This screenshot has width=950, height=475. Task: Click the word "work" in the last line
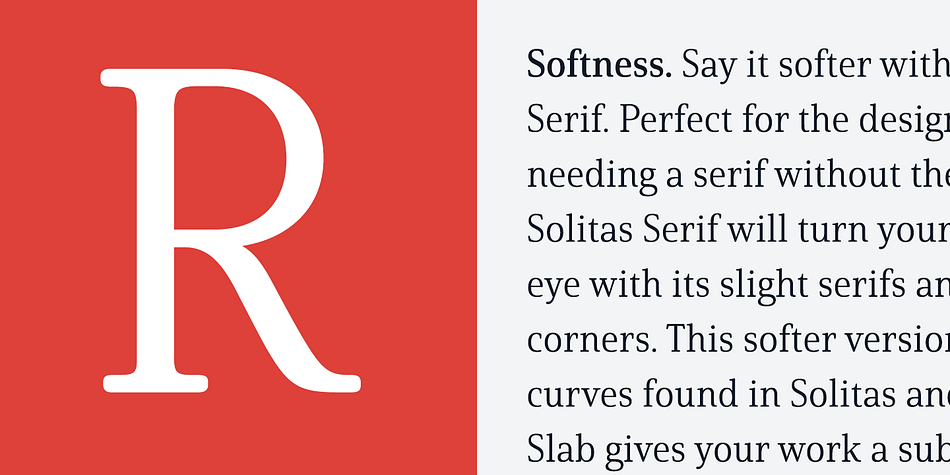pos(812,449)
